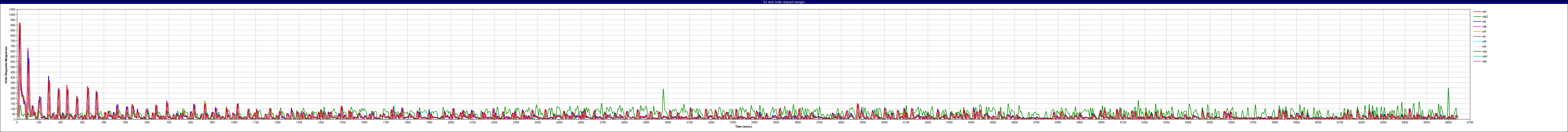Select the sdf legend label

click(1484, 31)
